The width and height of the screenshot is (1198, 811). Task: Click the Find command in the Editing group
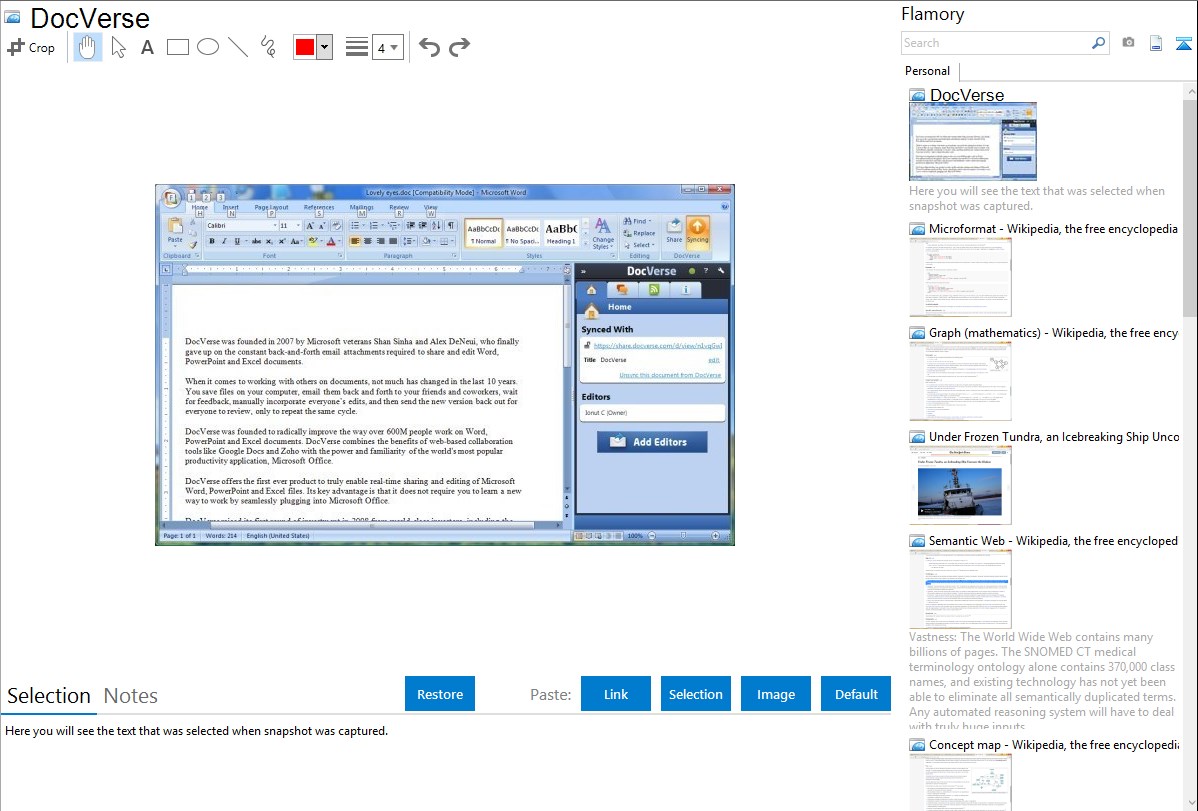638,221
